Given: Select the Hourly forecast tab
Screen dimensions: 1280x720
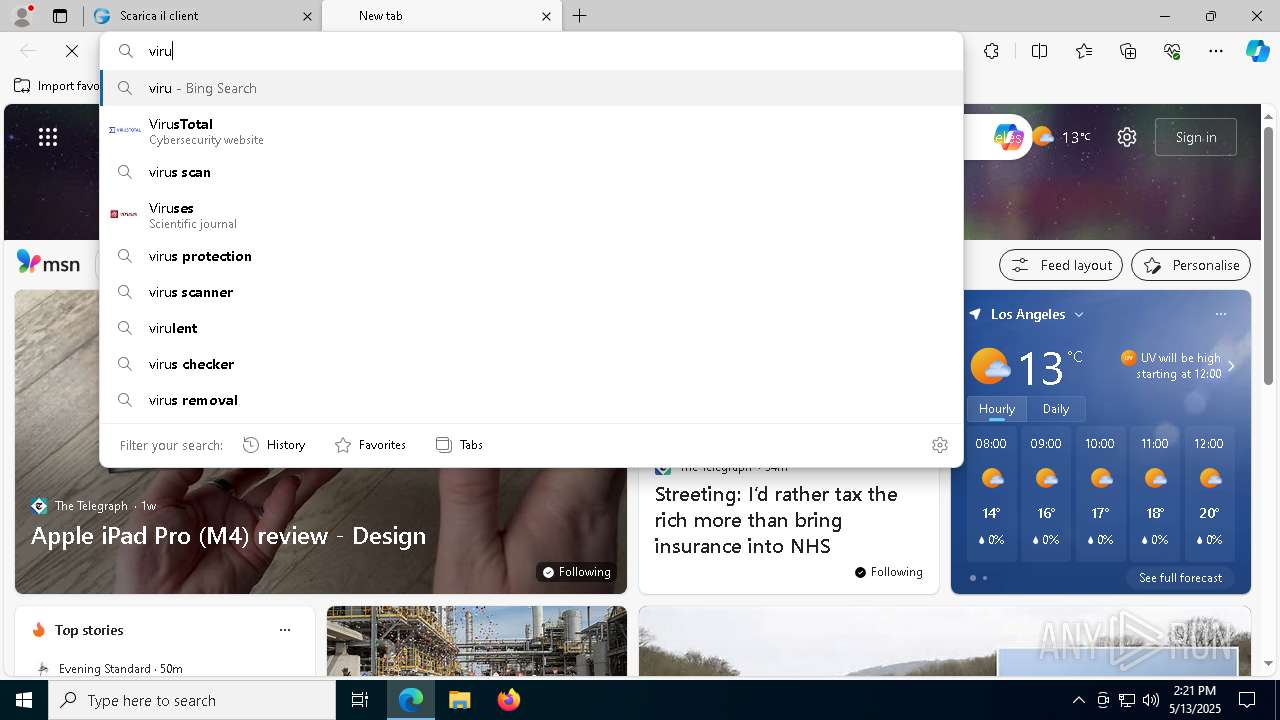Looking at the screenshot, I should pyautogui.click(x=997, y=409).
